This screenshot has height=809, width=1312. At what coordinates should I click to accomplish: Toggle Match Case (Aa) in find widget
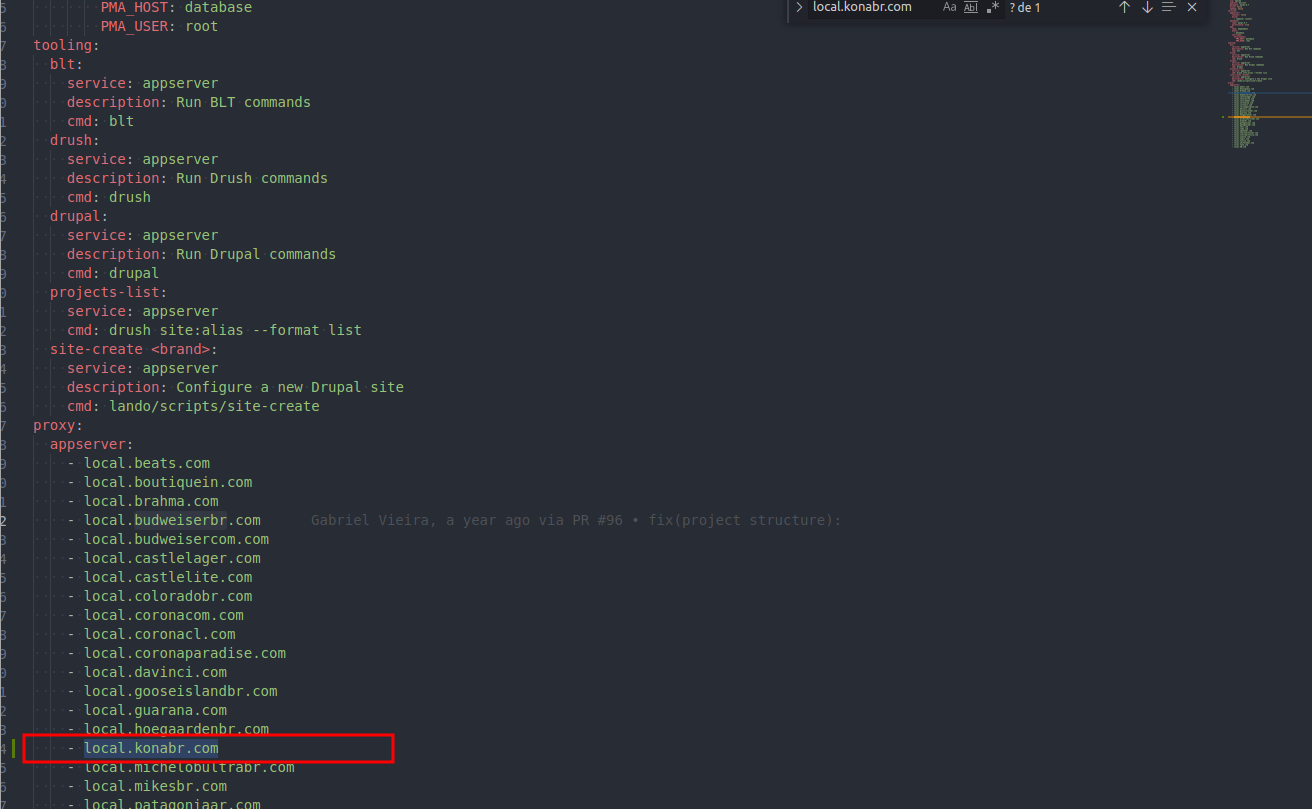coord(949,7)
